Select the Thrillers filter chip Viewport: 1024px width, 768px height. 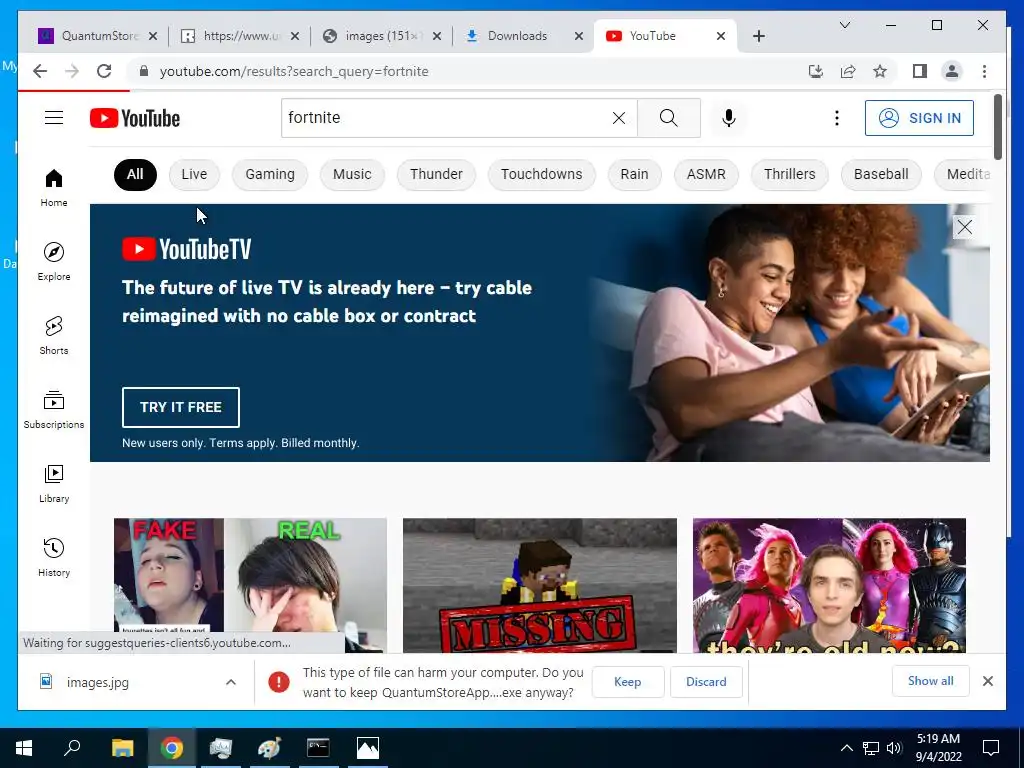[790, 174]
